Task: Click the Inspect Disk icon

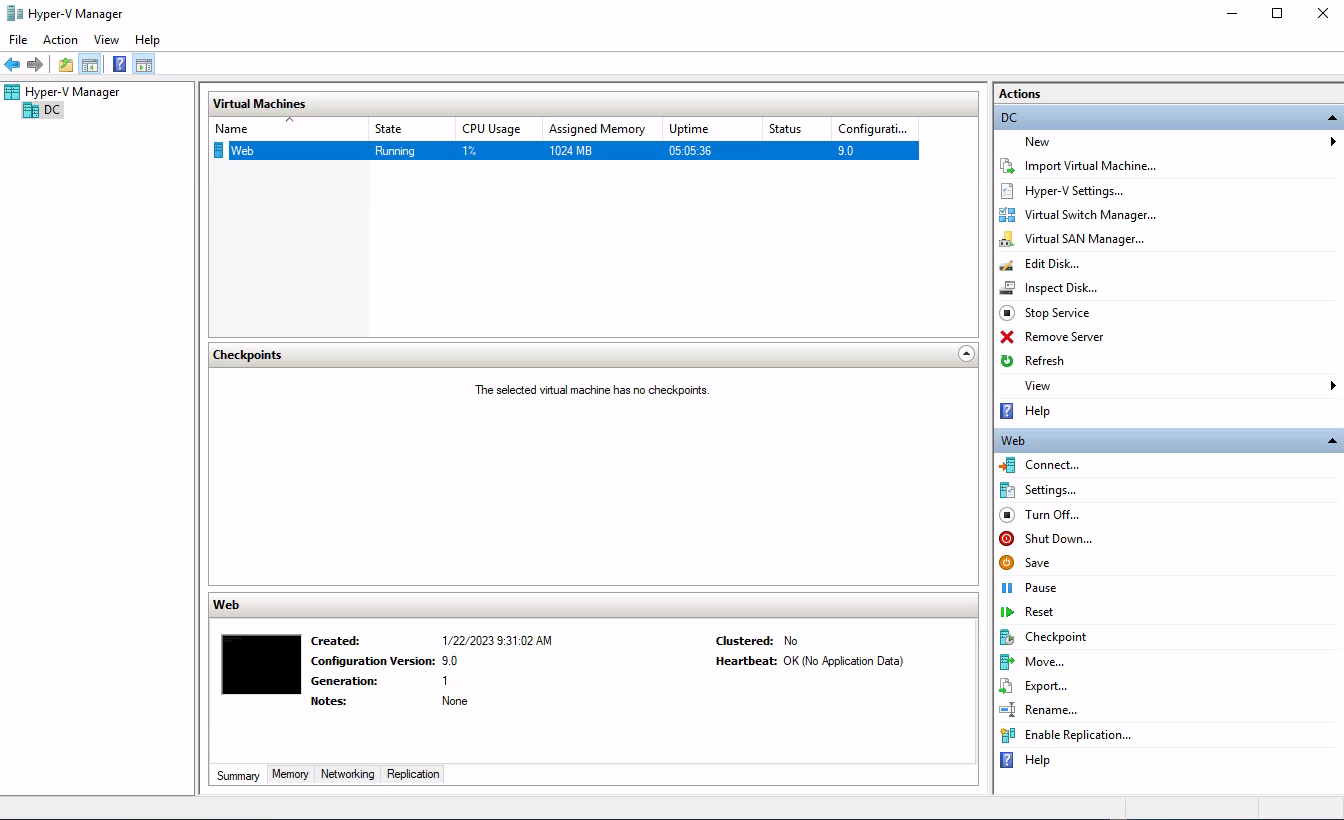Action: click(1007, 288)
